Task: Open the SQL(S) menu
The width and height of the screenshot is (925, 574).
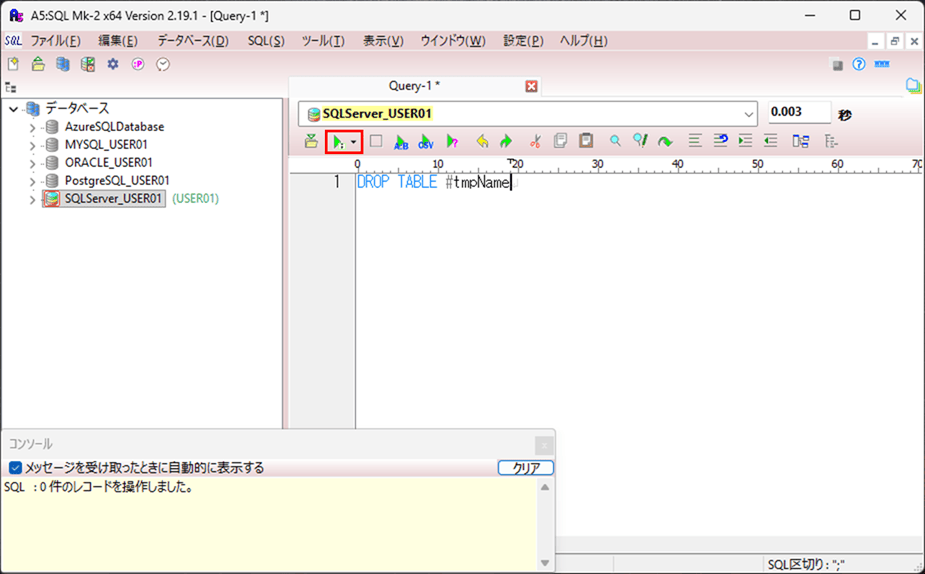Action: point(266,41)
